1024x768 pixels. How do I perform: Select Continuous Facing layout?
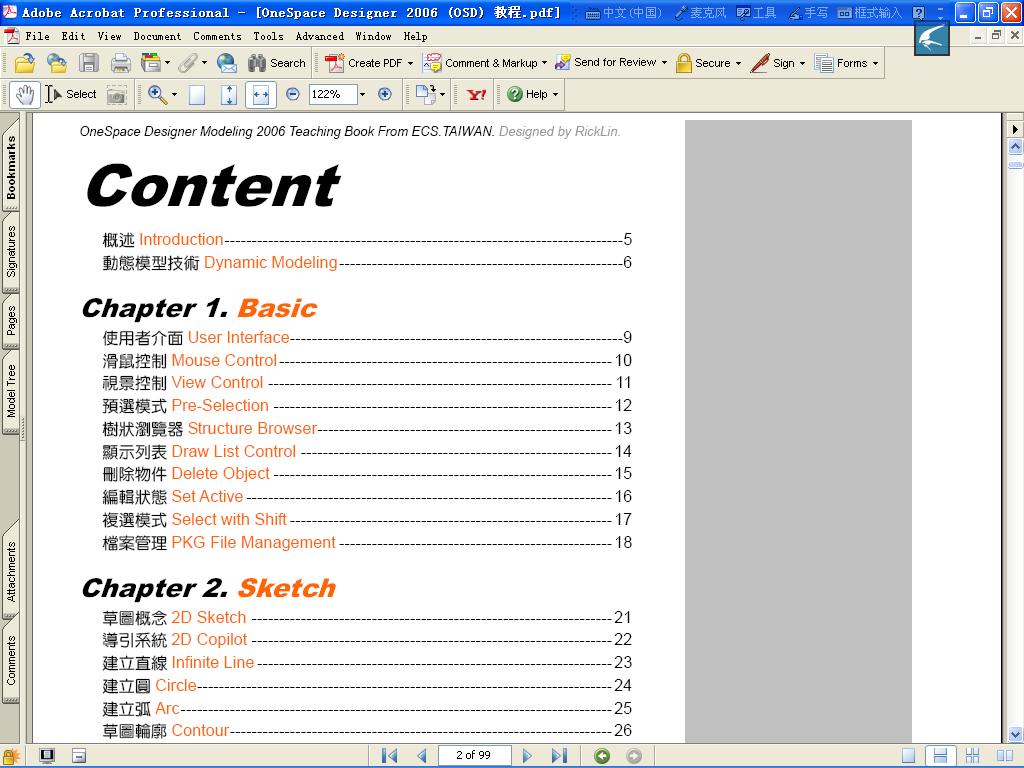point(972,756)
